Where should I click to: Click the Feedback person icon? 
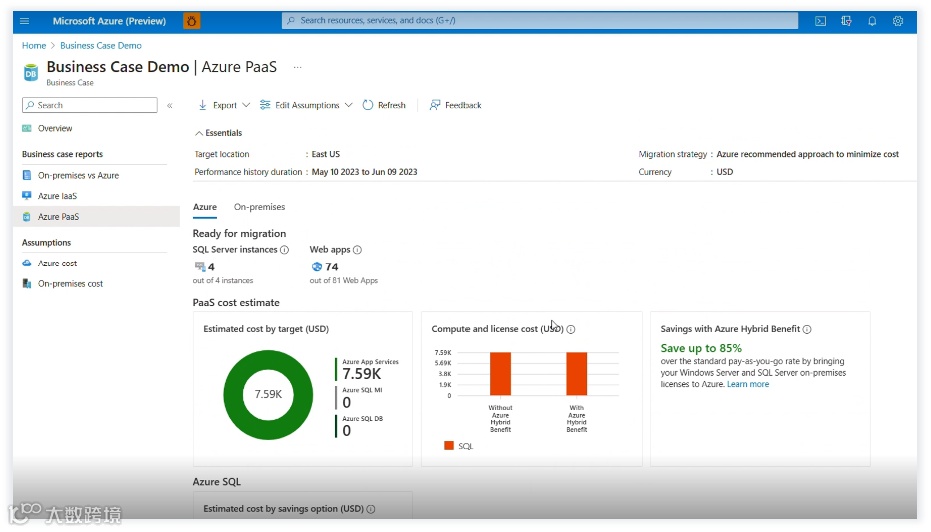point(435,105)
